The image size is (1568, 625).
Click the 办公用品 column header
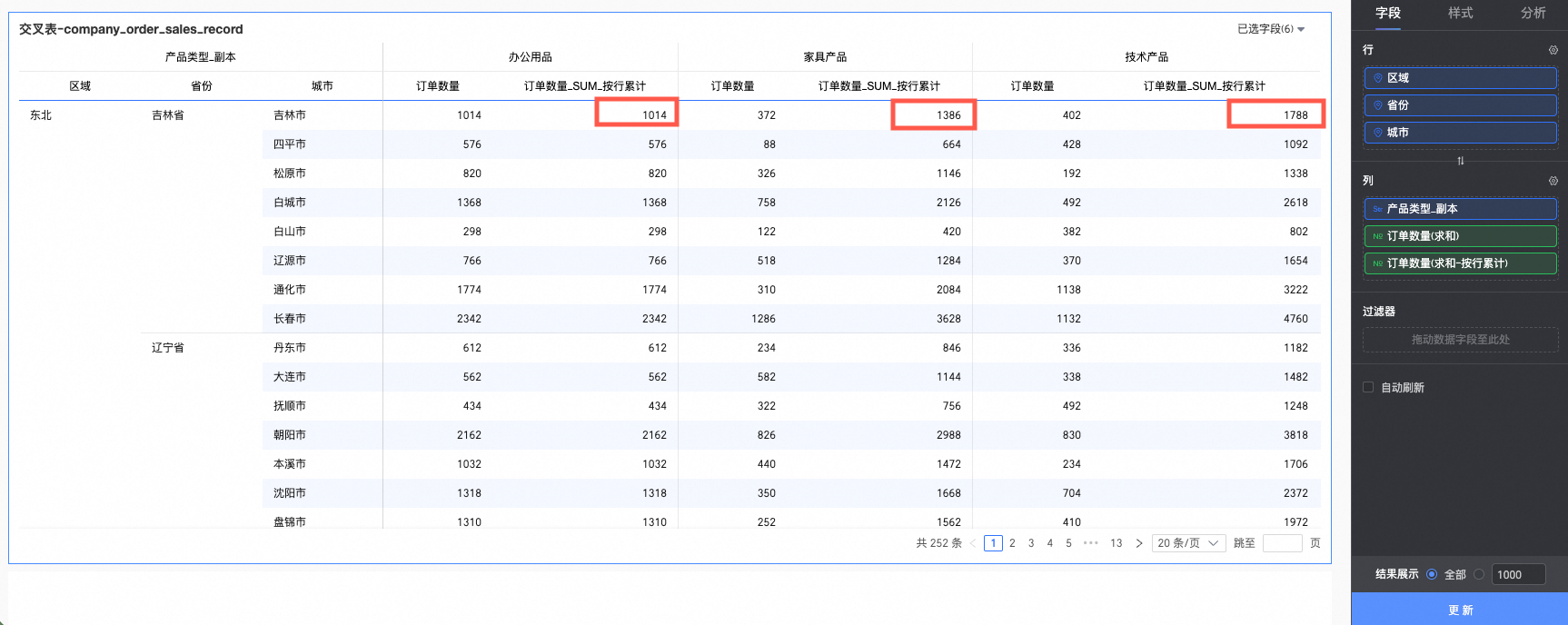click(531, 57)
